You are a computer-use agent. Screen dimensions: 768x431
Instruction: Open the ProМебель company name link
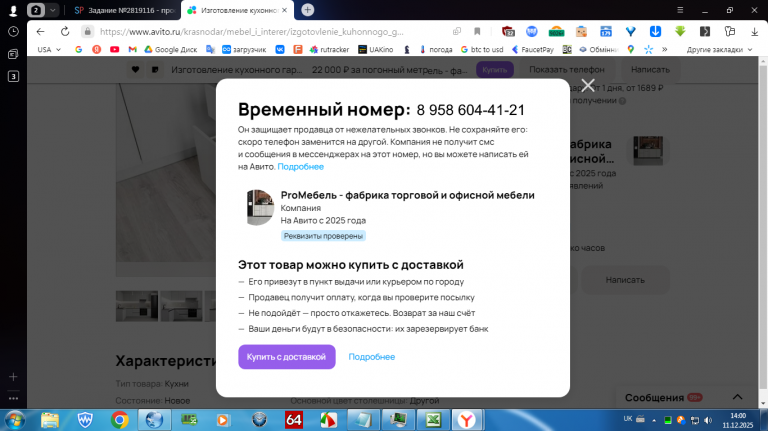(x=408, y=195)
